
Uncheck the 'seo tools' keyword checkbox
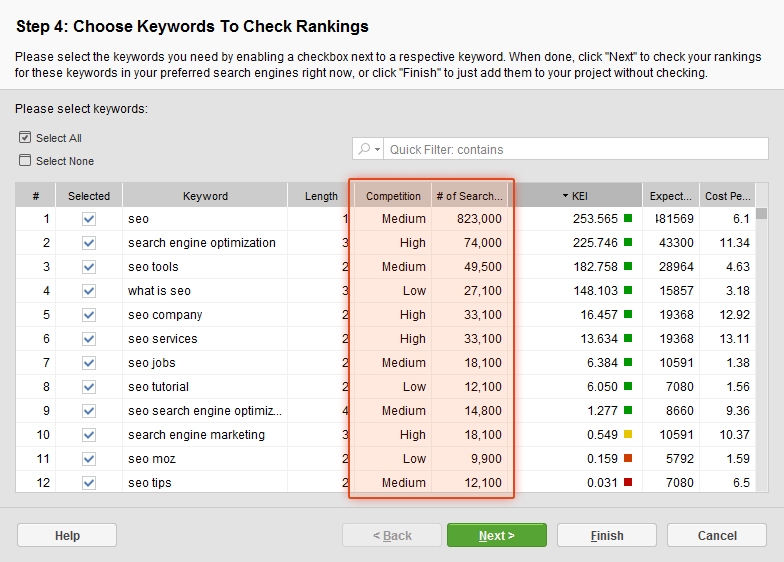[x=89, y=267]
